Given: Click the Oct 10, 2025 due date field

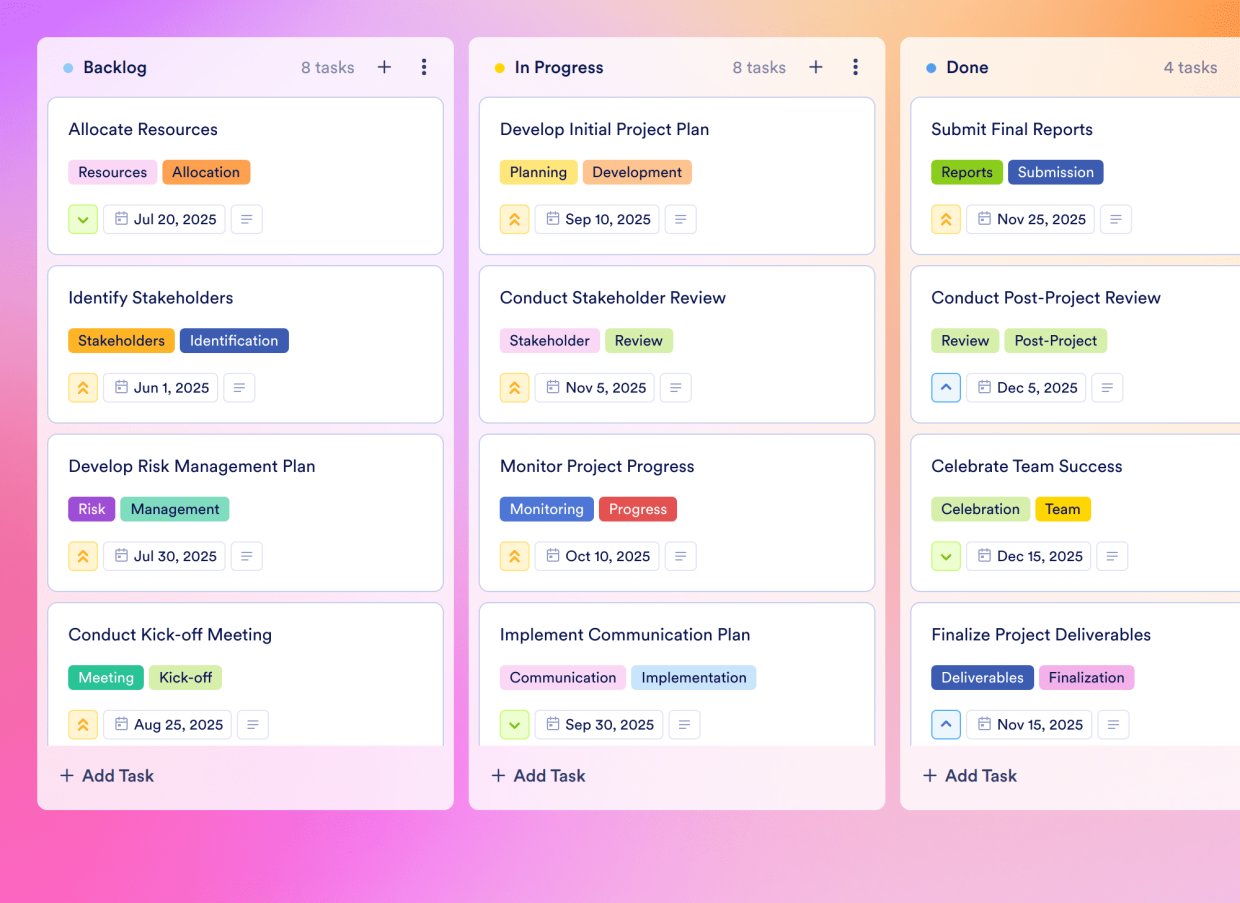Looking at the screenshot, I should coord(597,556).
